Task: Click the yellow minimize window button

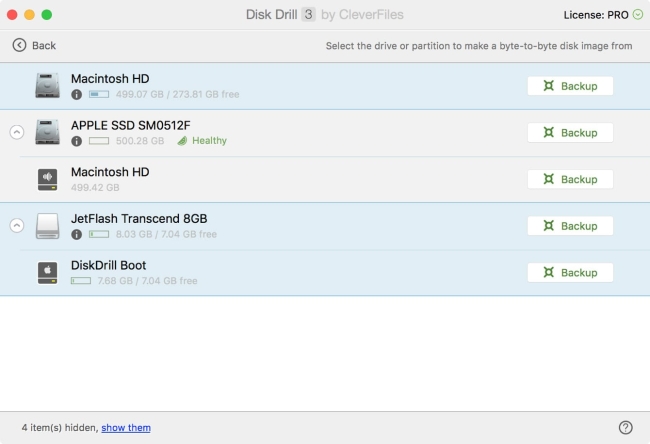Action: [x=29, y=15]
